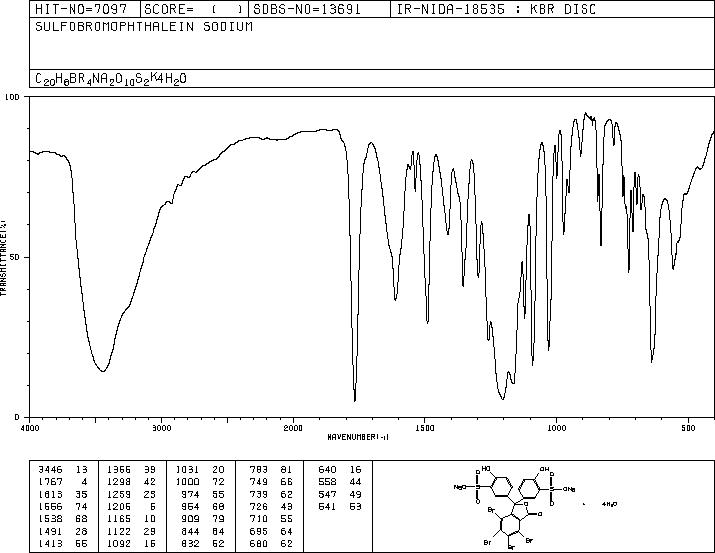
Task: Select peak table entry 680
Action: 271,544
